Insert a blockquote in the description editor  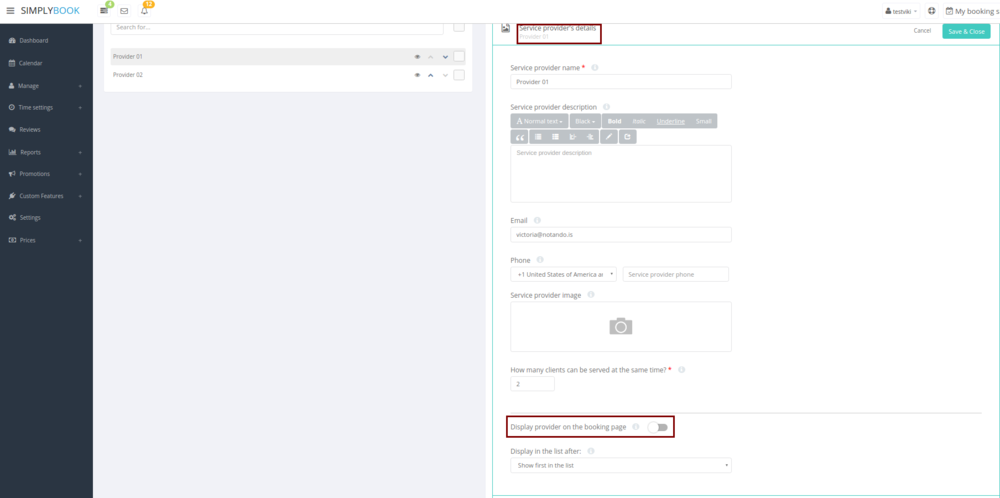coord(520,136)
